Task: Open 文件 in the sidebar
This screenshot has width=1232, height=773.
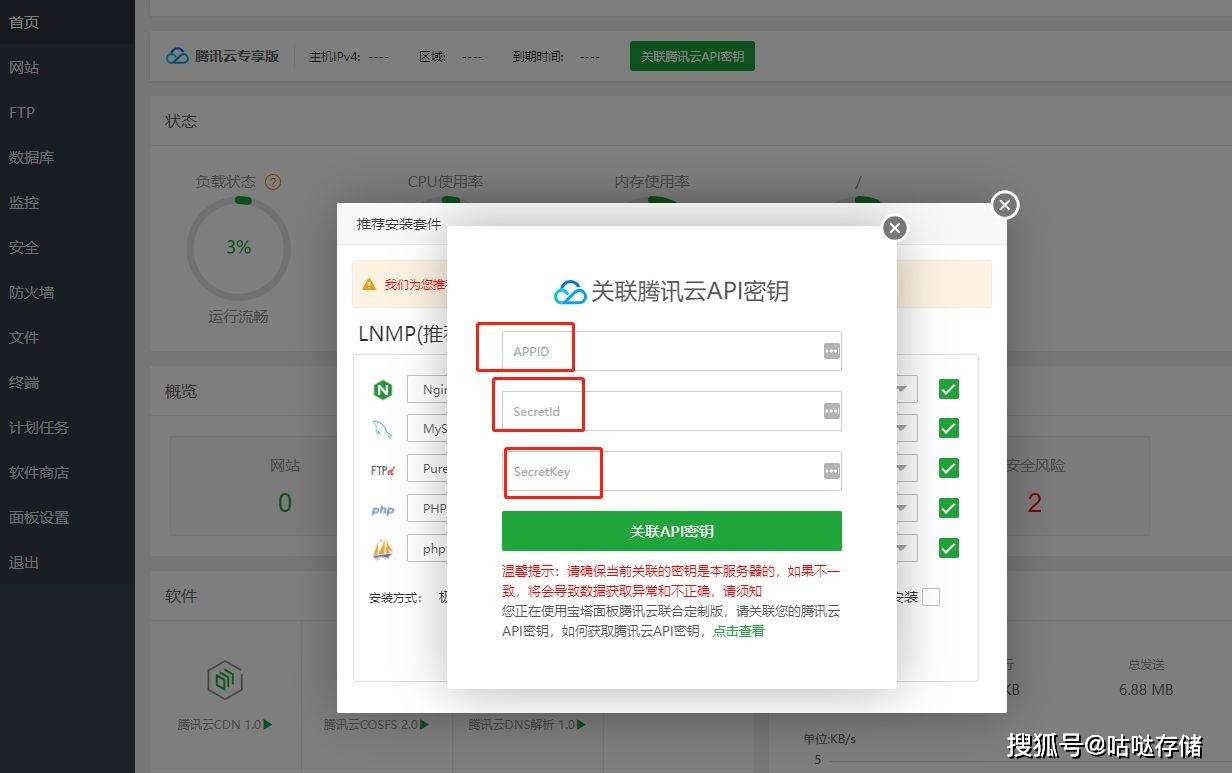Action: coord(67,337)
